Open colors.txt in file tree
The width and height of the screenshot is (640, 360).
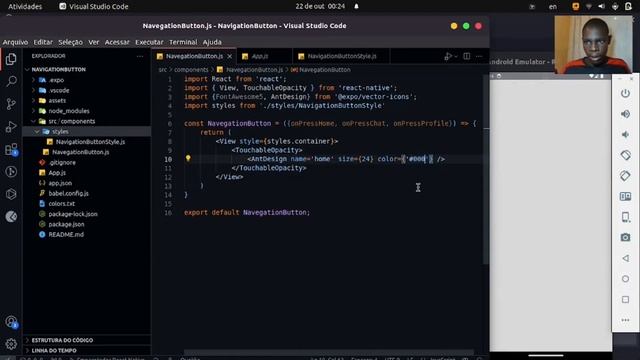(61, 203)
